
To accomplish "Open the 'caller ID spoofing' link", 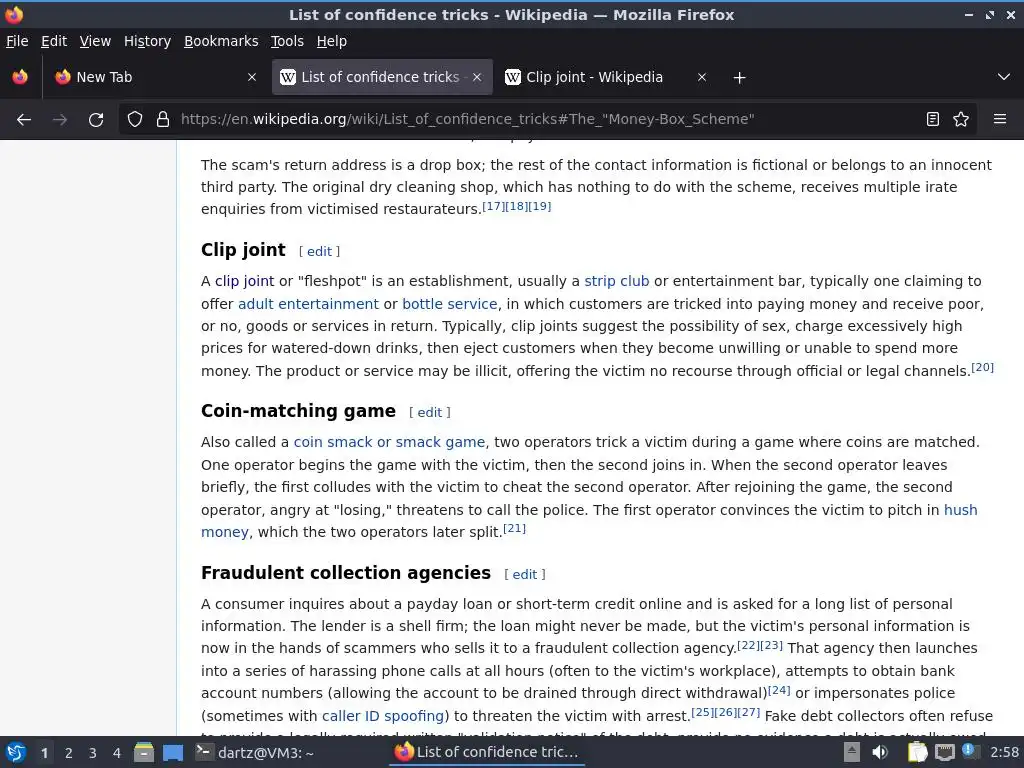I will 383,716.
